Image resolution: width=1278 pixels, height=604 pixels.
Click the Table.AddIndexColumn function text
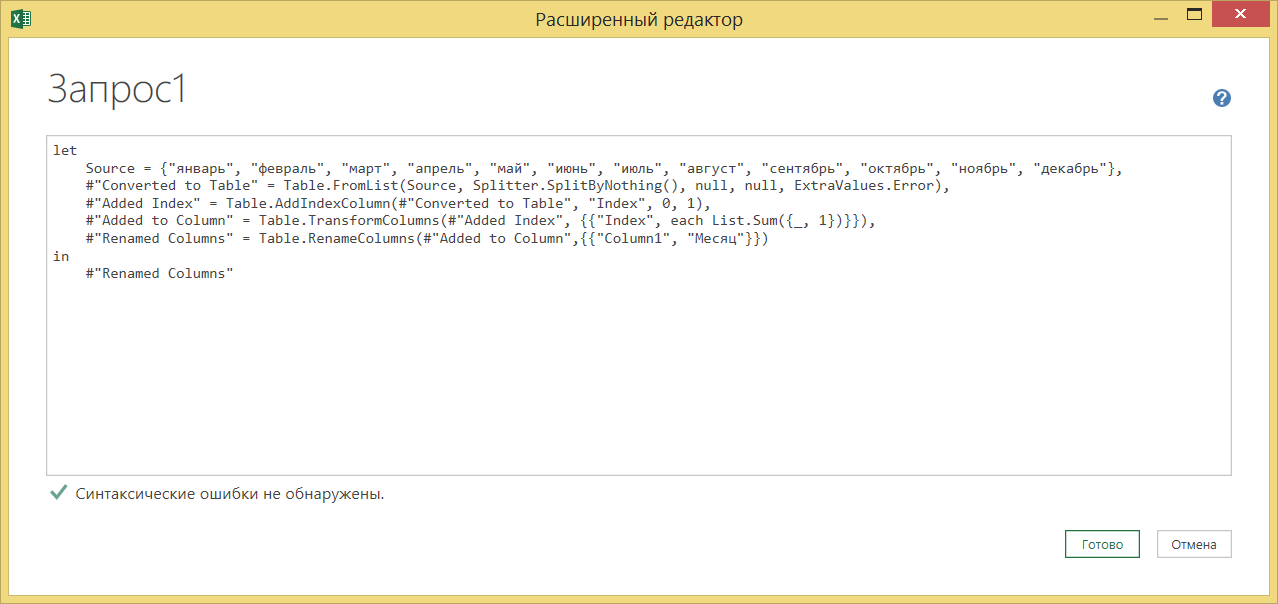pyautogui.click(x=307, y=203)
